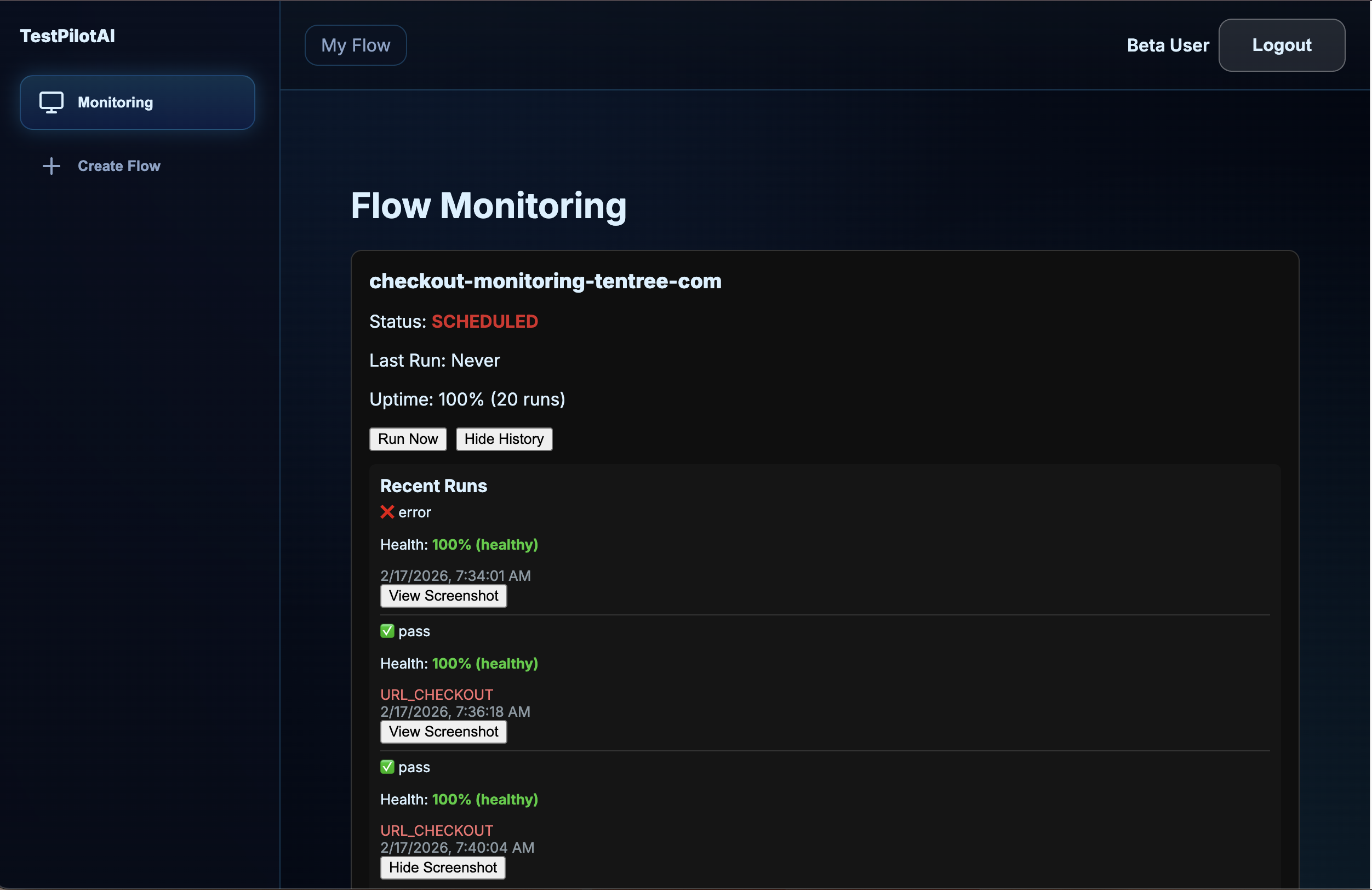The image size is (1372, 890).
Task: Run the flow now
Action: tap(408, 438)
